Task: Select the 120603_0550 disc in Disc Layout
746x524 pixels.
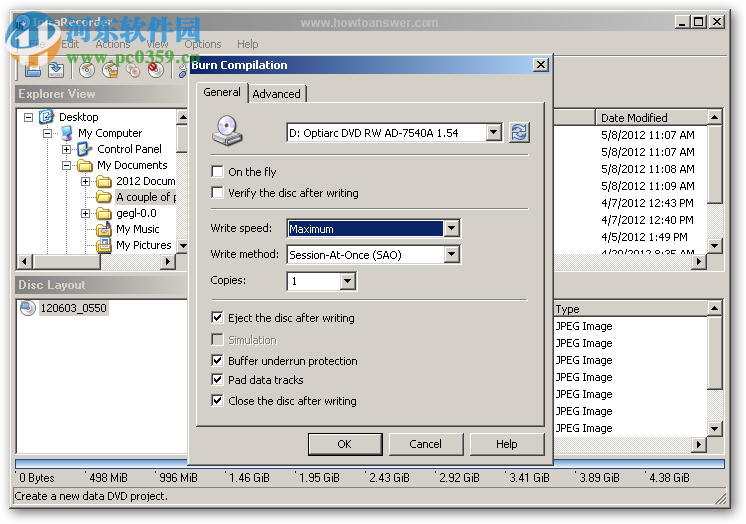Action: coord(73,308)
